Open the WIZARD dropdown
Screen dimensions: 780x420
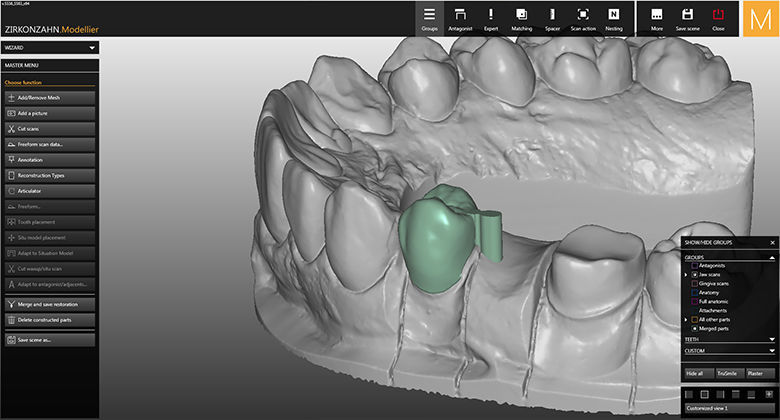[x=50, y=48]
